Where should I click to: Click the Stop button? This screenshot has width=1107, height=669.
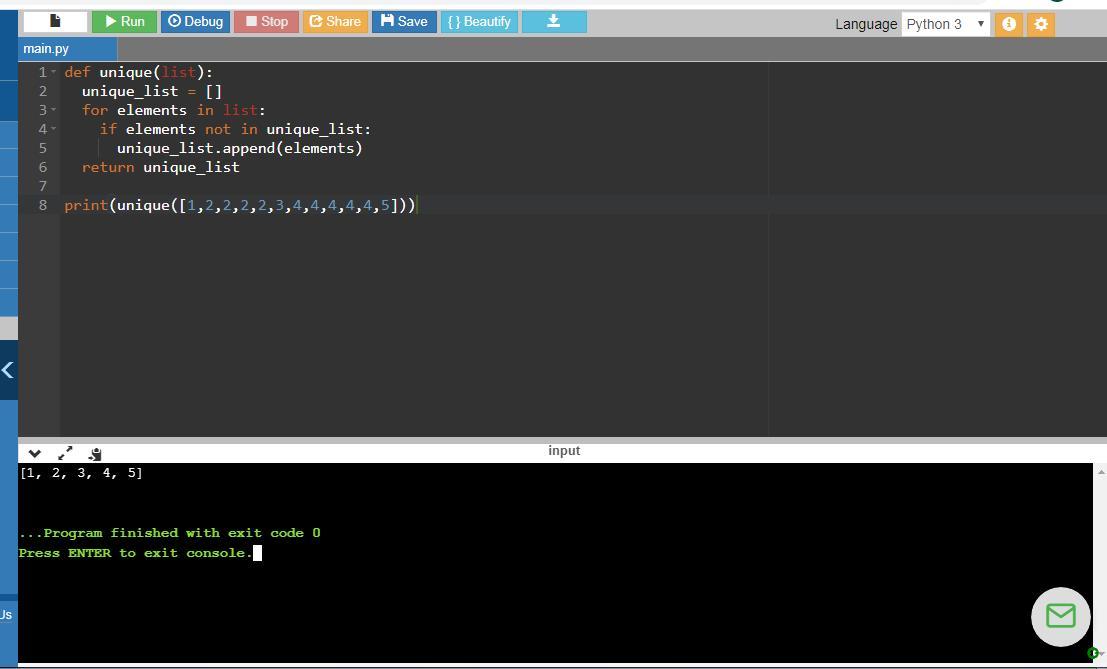[266, 21]
